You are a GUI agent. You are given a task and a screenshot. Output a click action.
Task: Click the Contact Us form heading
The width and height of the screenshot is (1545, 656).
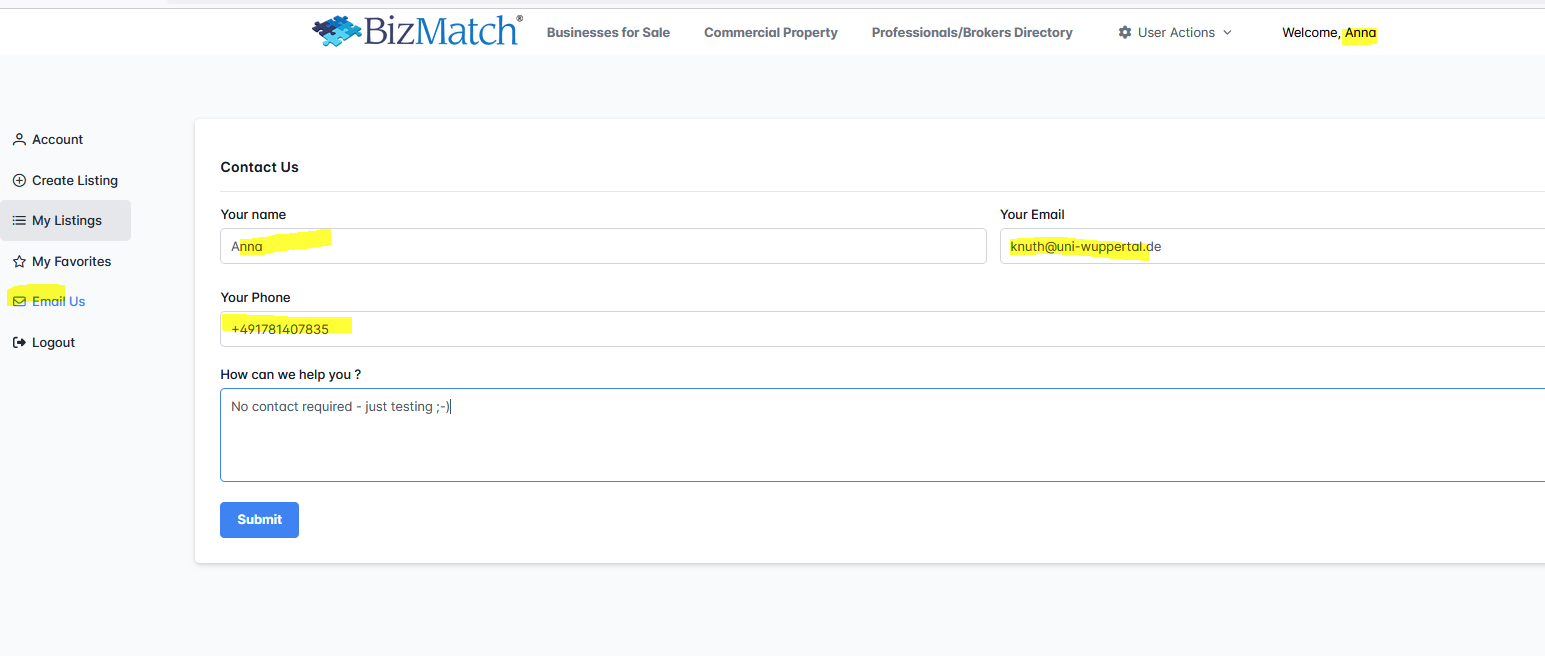coord(259,167)
